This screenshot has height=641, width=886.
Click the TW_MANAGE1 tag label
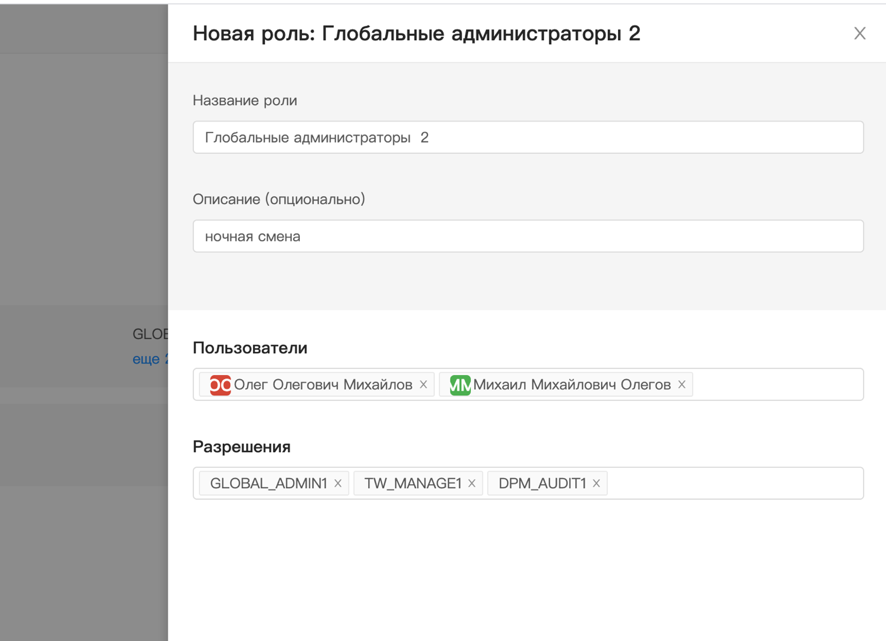pos(412,484)
